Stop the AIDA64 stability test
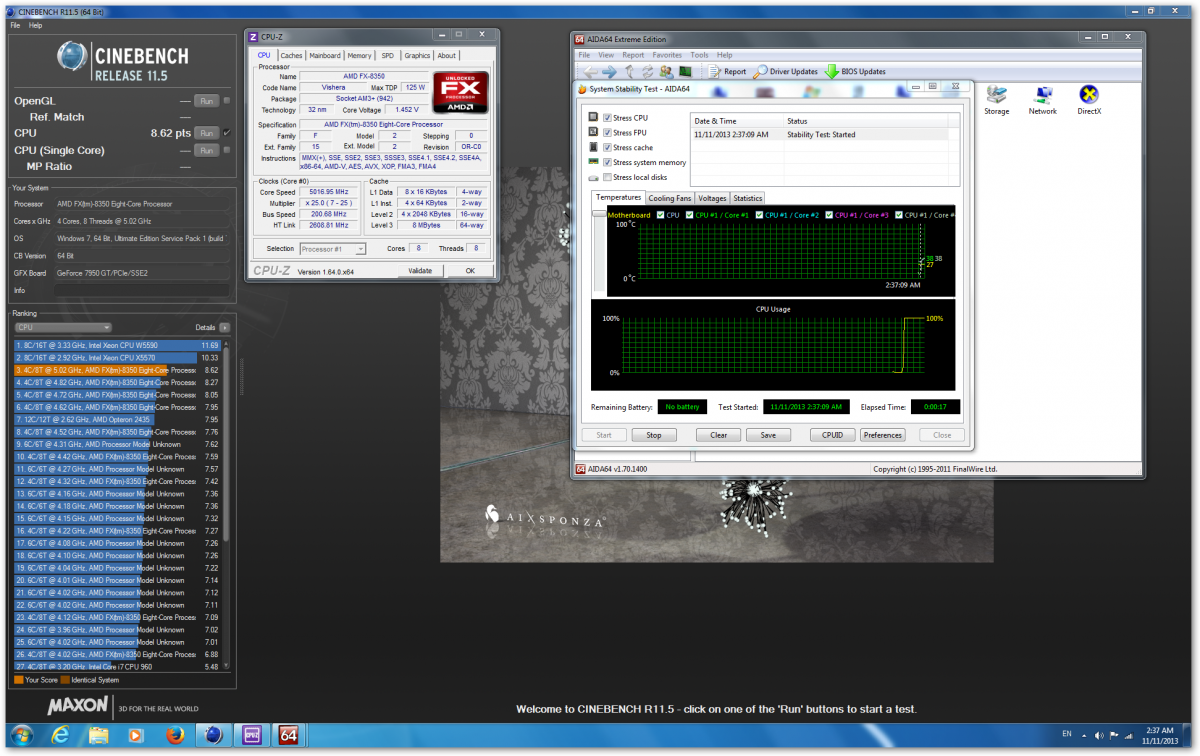The image size is (1200, 756). (x=654, y=435)
